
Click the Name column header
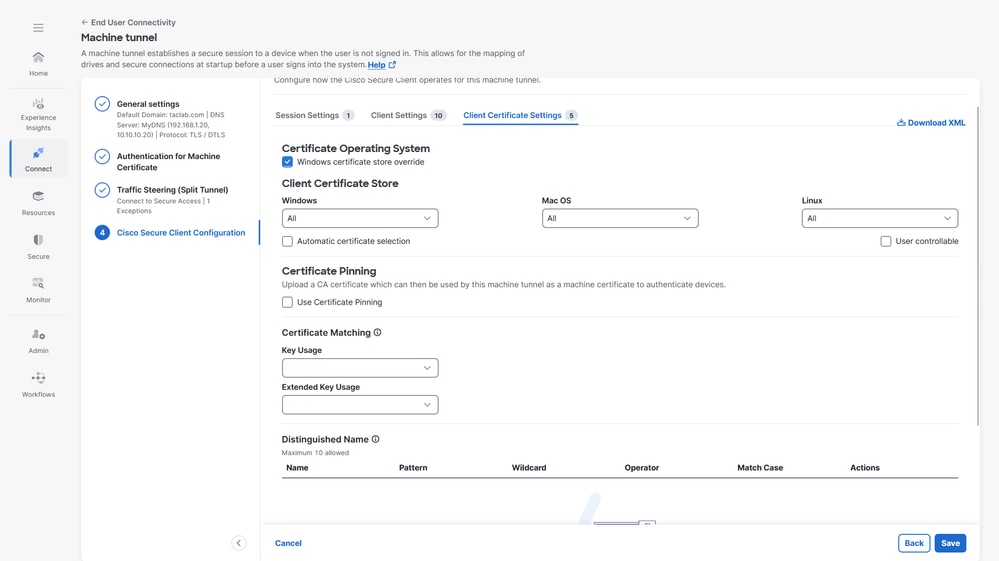297,467
